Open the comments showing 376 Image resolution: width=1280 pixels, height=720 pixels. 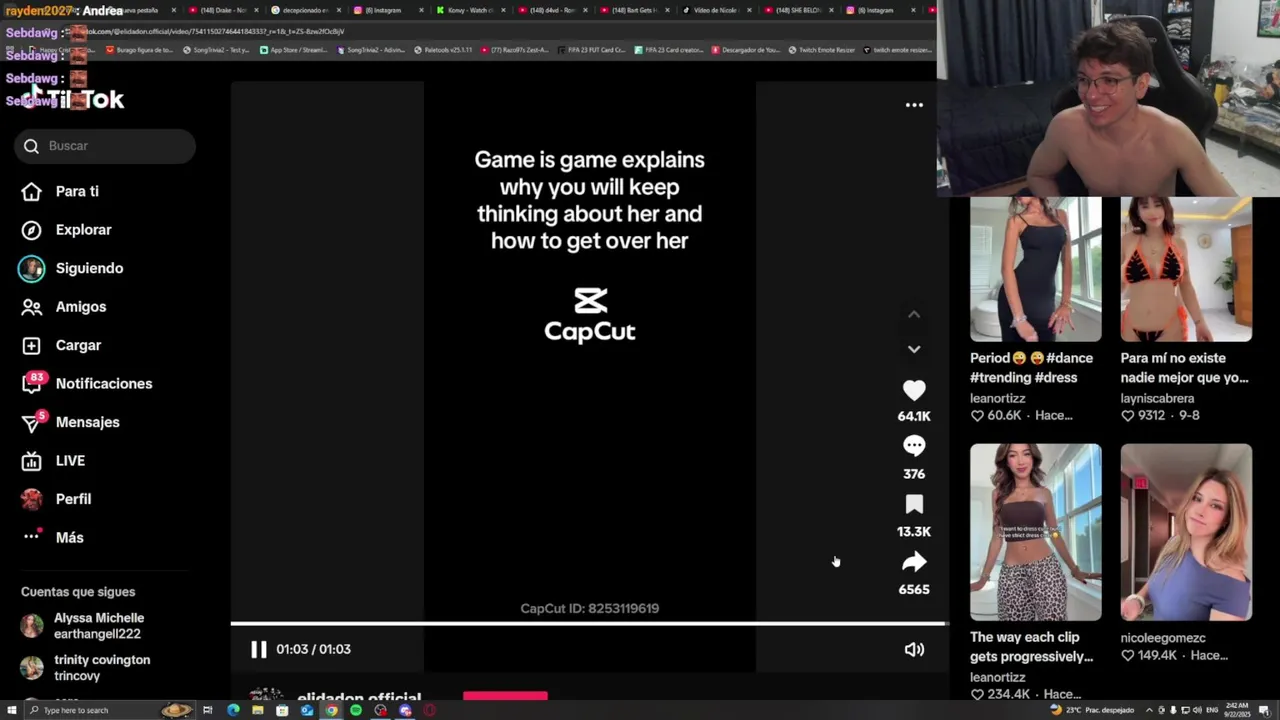click(914, 446)
